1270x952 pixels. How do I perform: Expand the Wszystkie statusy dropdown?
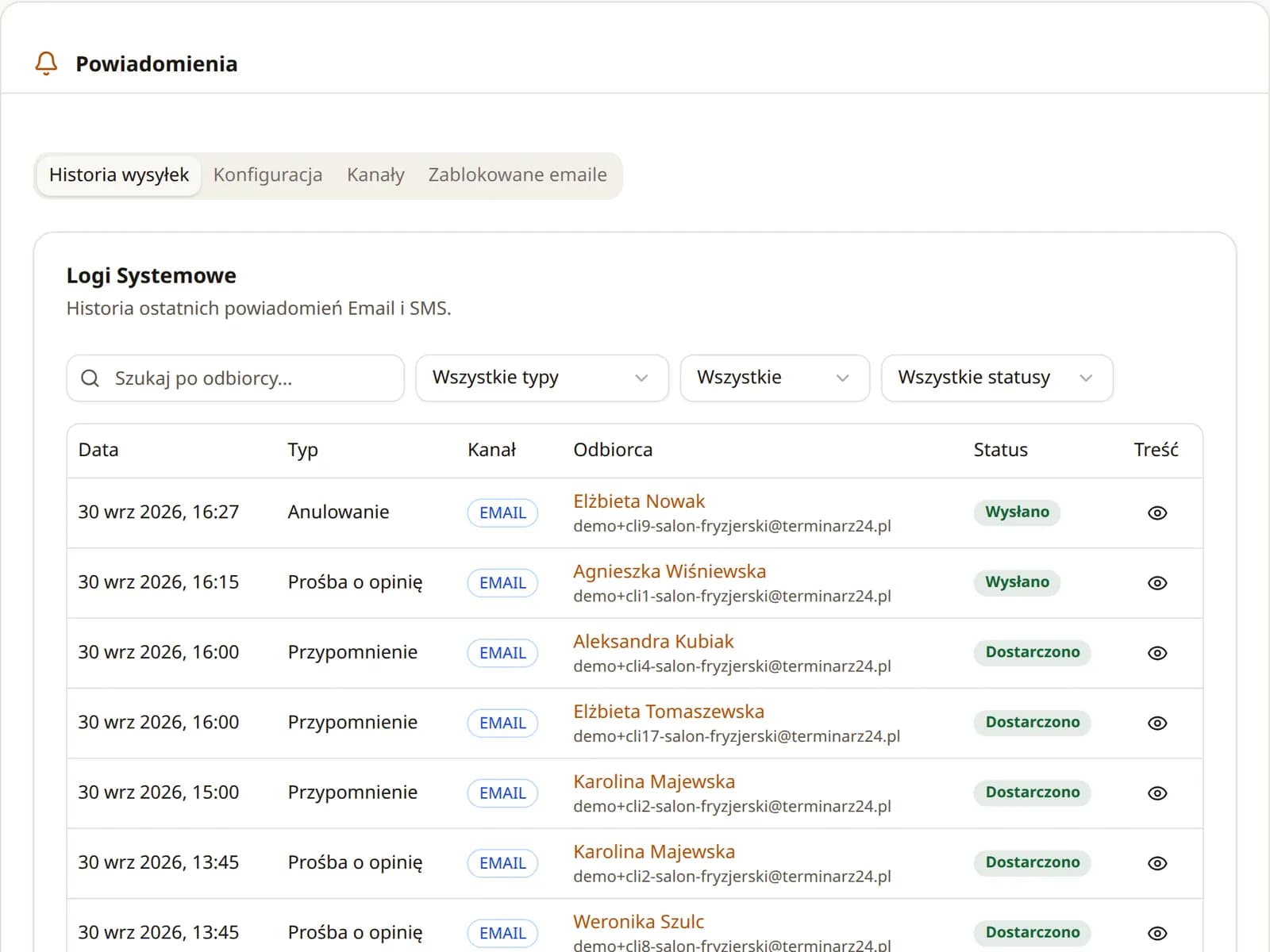[x=997, y=378]
